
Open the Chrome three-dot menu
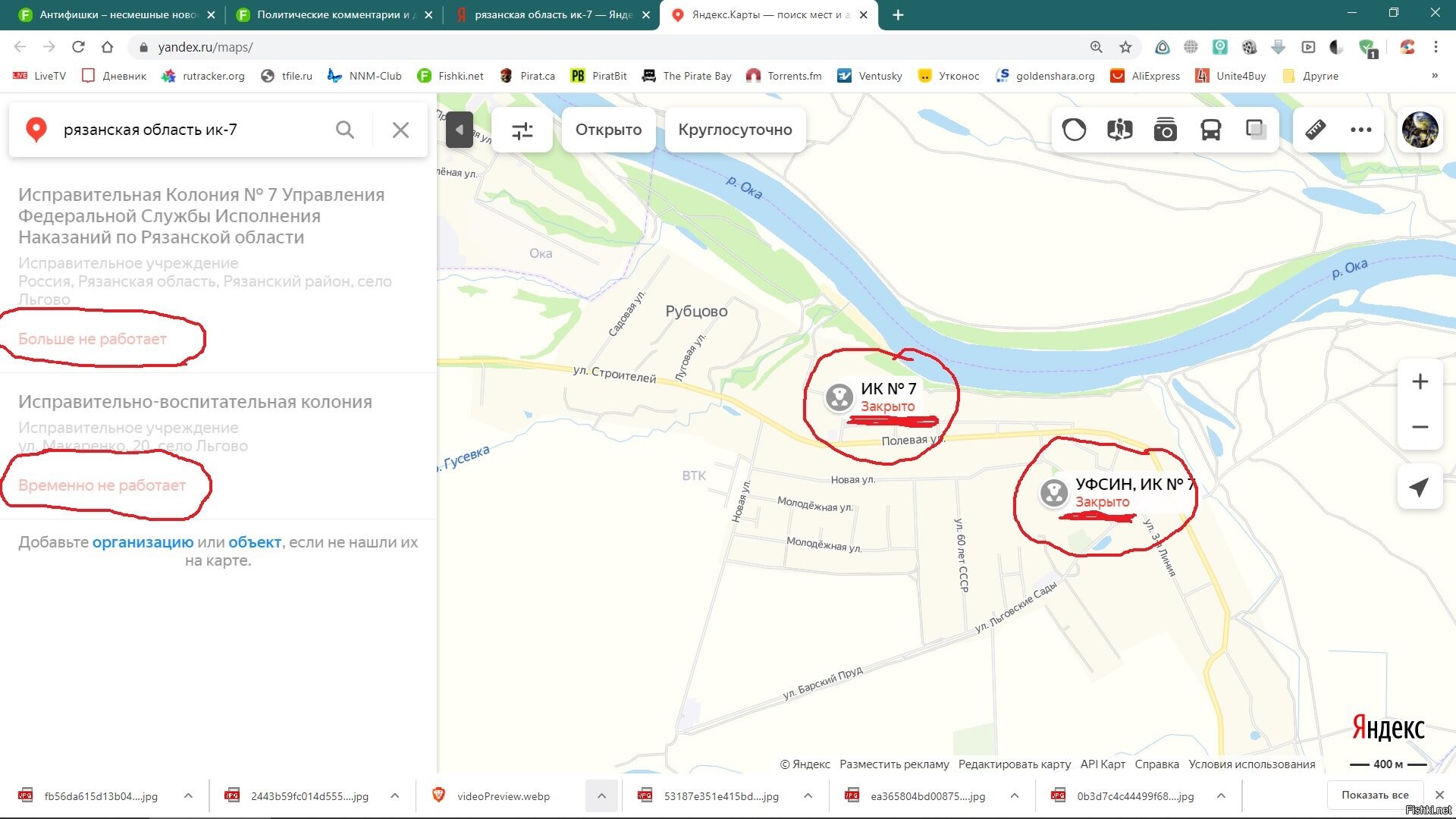click(x=1436, y=47)
